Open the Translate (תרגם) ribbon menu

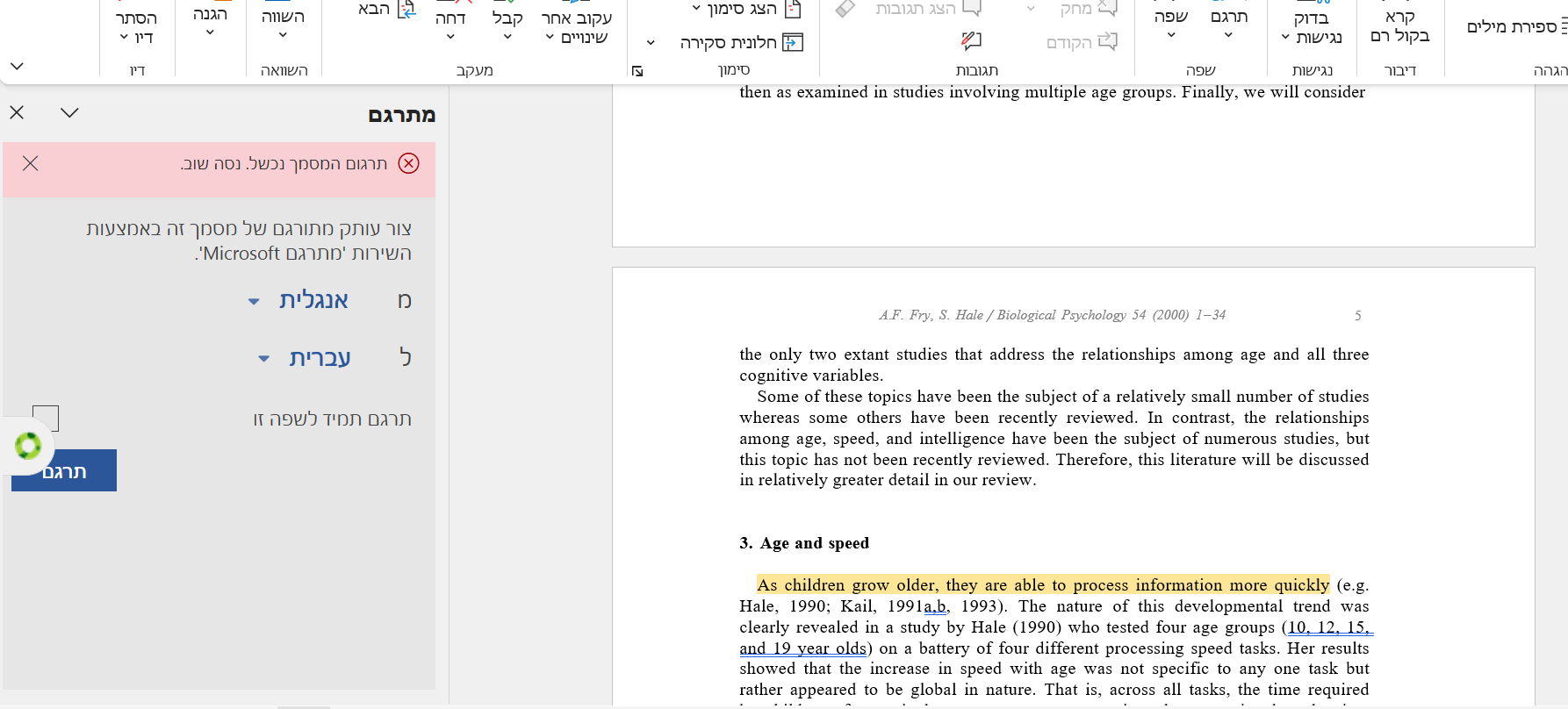1228,25
